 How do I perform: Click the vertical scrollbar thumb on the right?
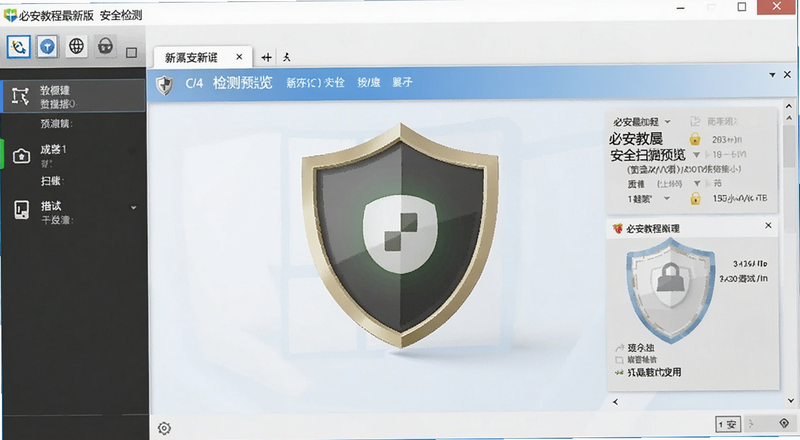pyautogui.click(x=789, y=145)
